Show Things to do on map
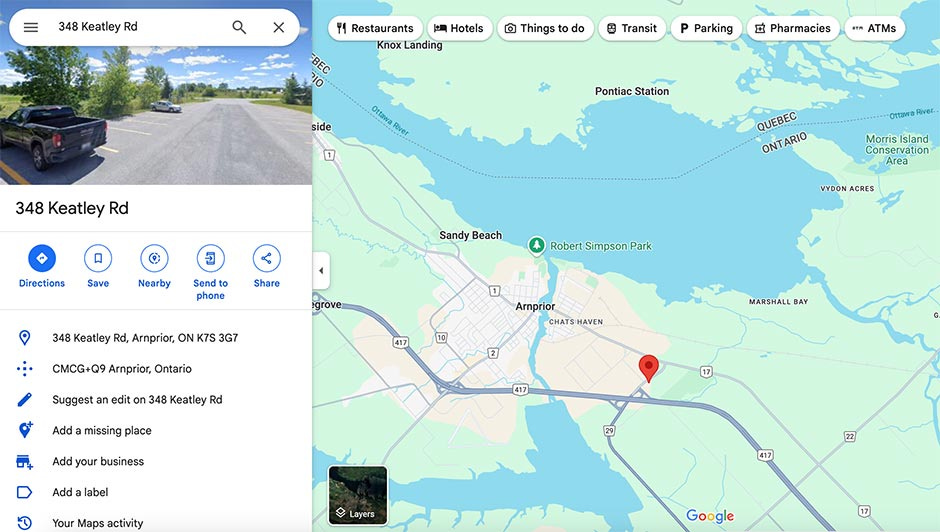The width and height of the screenshot is (940, 532). 545,28
